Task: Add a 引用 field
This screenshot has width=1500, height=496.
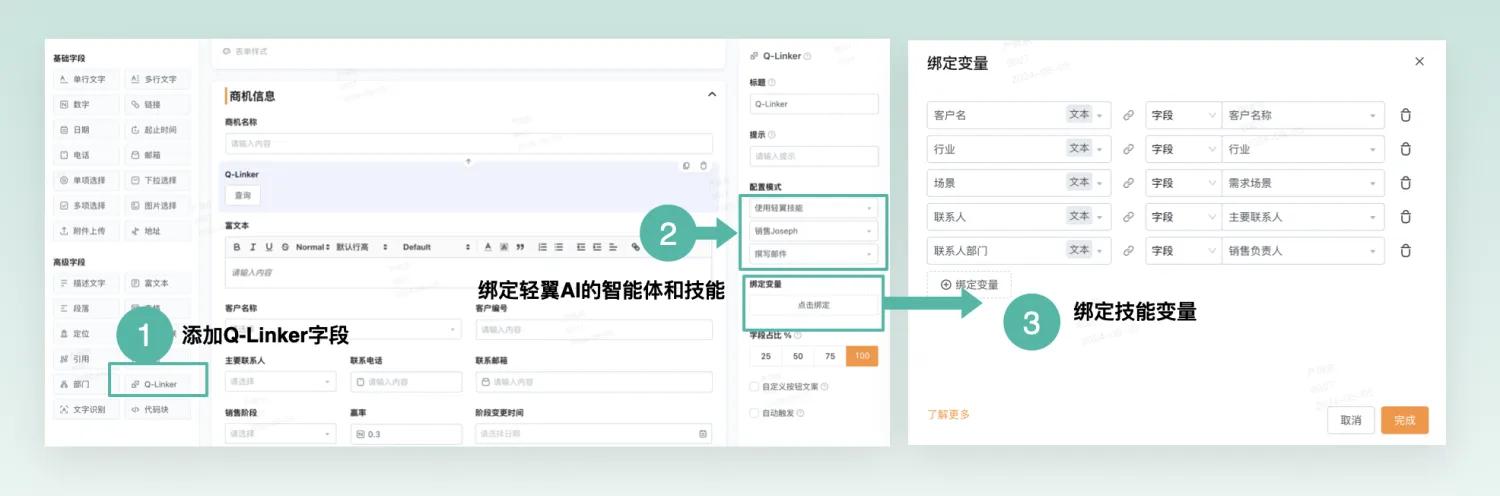Action: [x=85, y=358]
